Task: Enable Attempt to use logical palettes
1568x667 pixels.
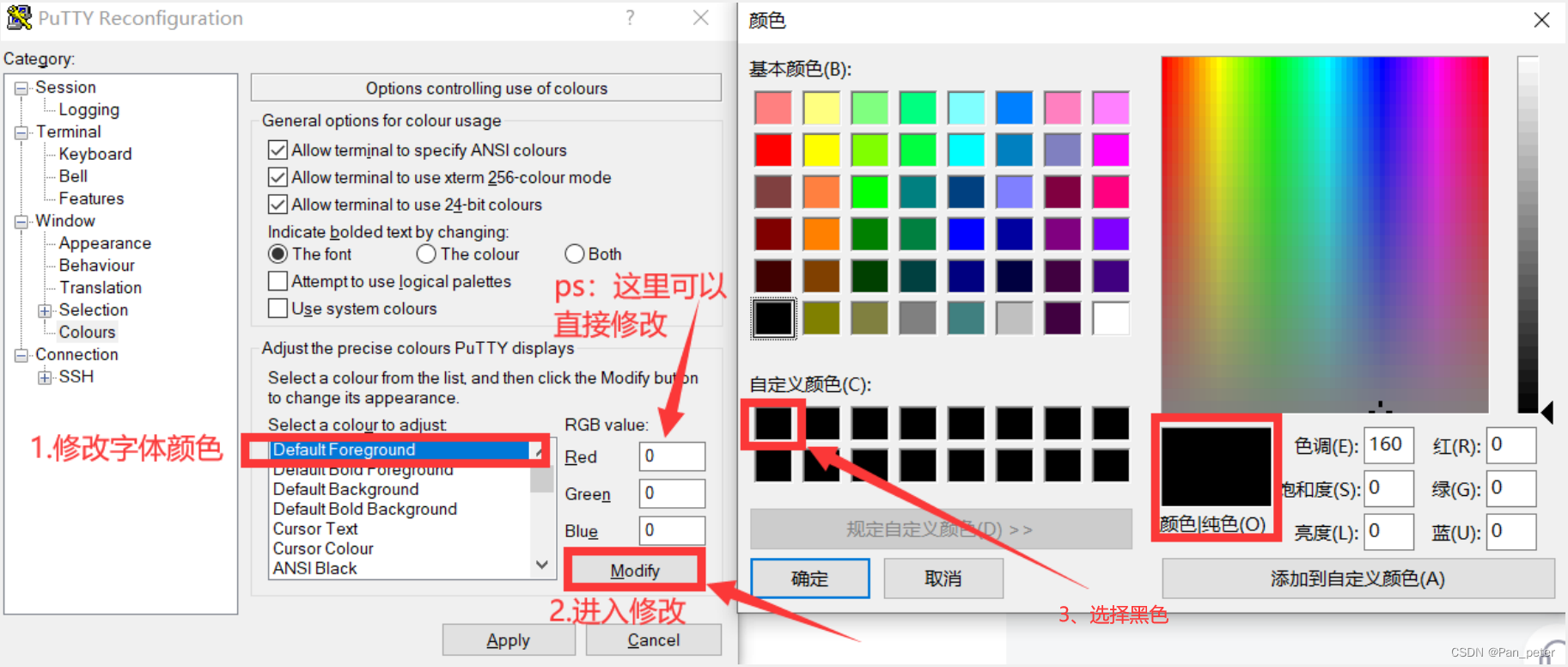Action: pos(278,281)
